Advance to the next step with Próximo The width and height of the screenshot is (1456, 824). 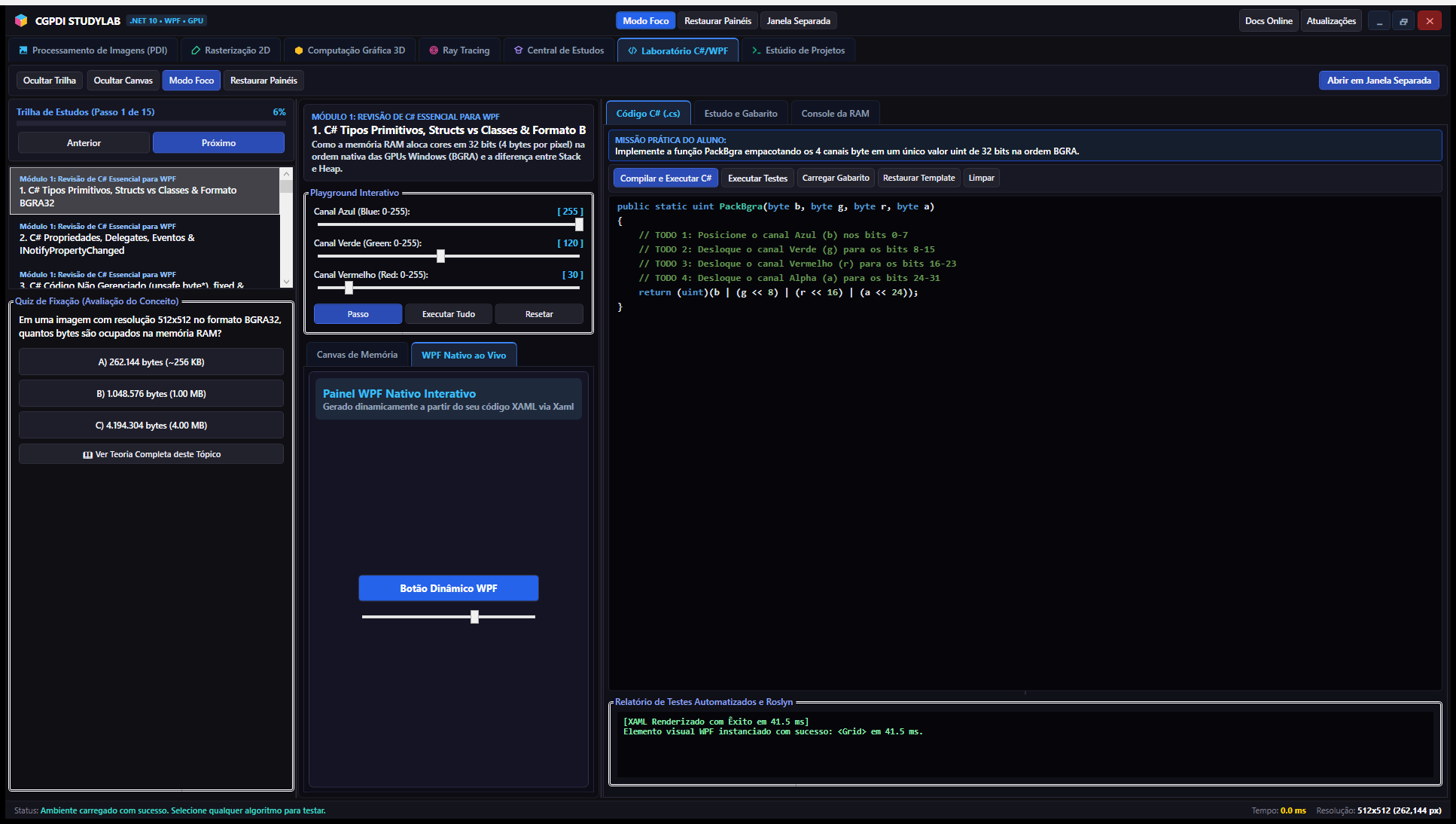[218, 142]
